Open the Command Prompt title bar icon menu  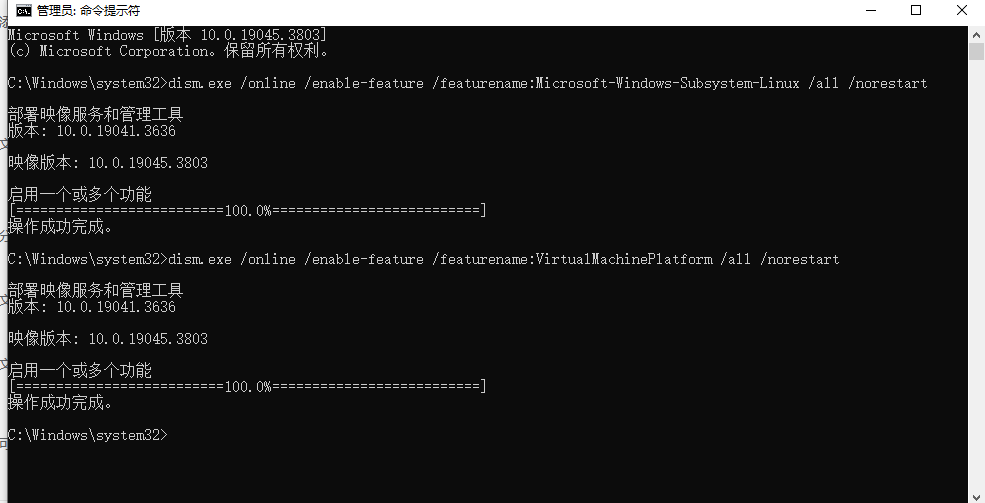(x=24, y=11)
